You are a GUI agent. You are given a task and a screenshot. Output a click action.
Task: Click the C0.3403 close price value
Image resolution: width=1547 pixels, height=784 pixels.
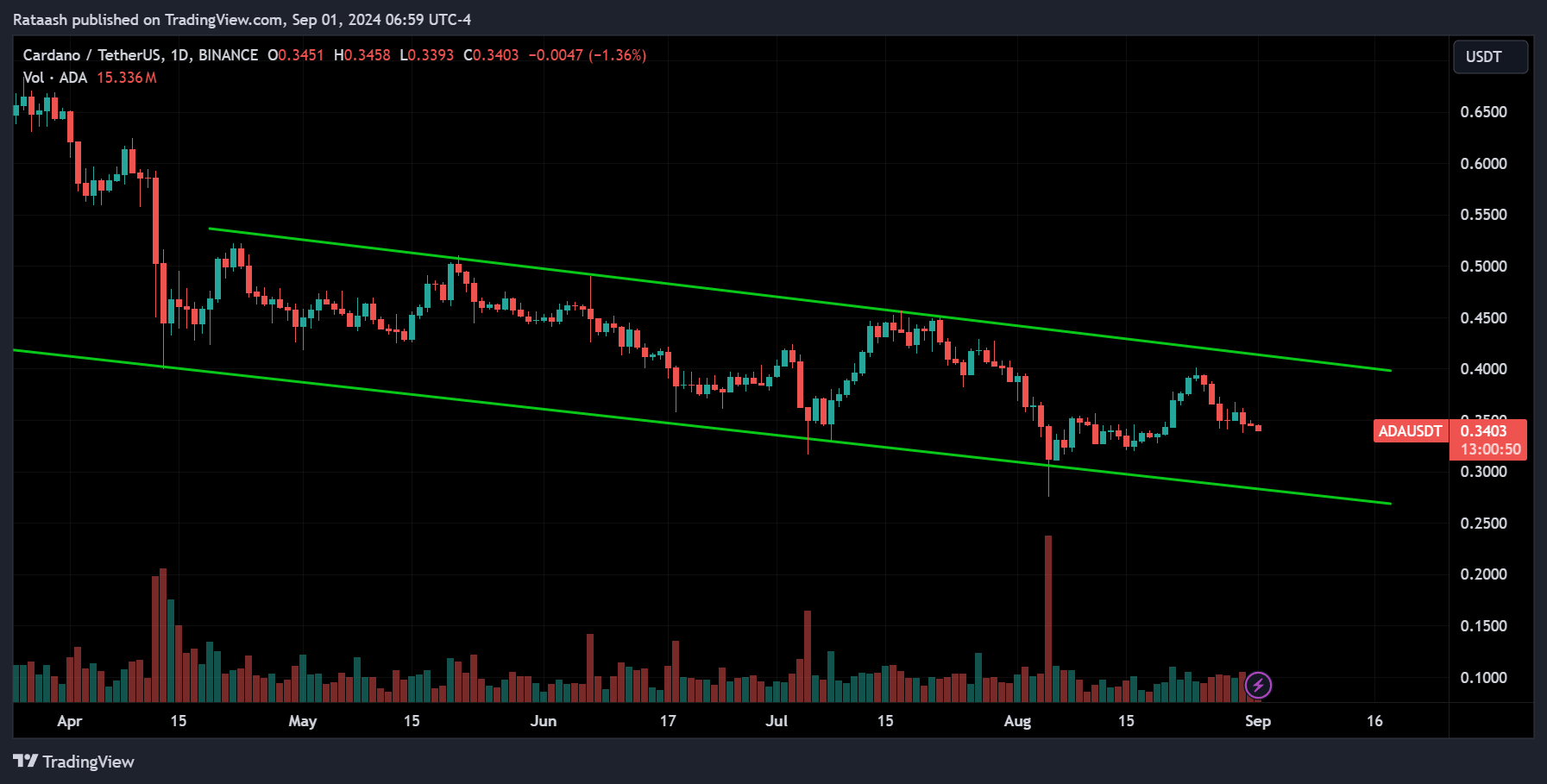tap(491, 55)
